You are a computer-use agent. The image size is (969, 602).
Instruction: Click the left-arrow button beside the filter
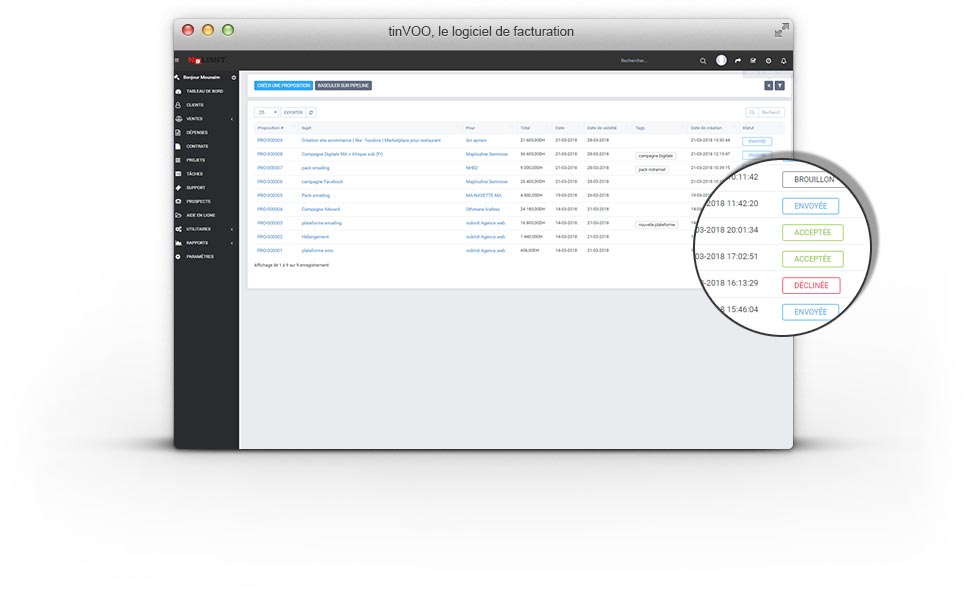coord(768,86)
